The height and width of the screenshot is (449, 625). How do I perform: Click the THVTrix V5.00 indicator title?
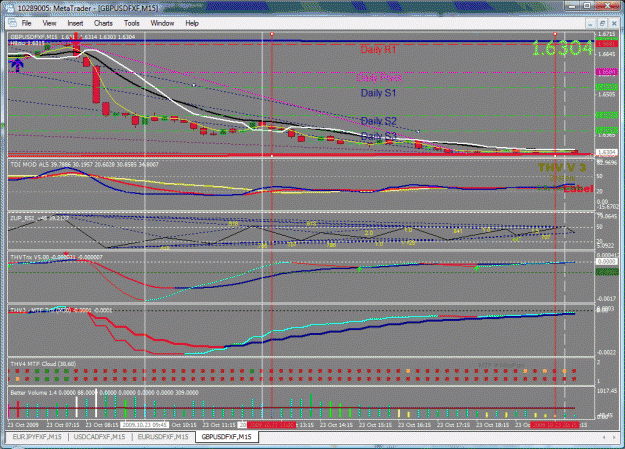(56, 257)
